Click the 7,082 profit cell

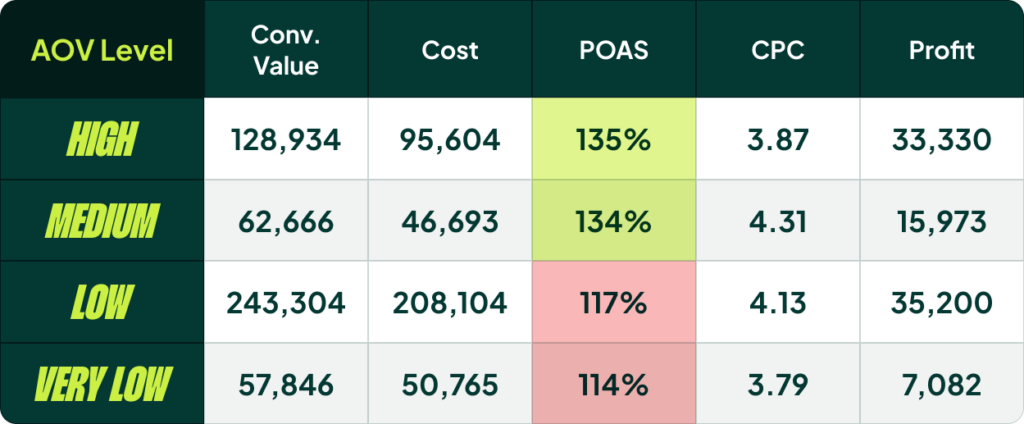point(941,383)
